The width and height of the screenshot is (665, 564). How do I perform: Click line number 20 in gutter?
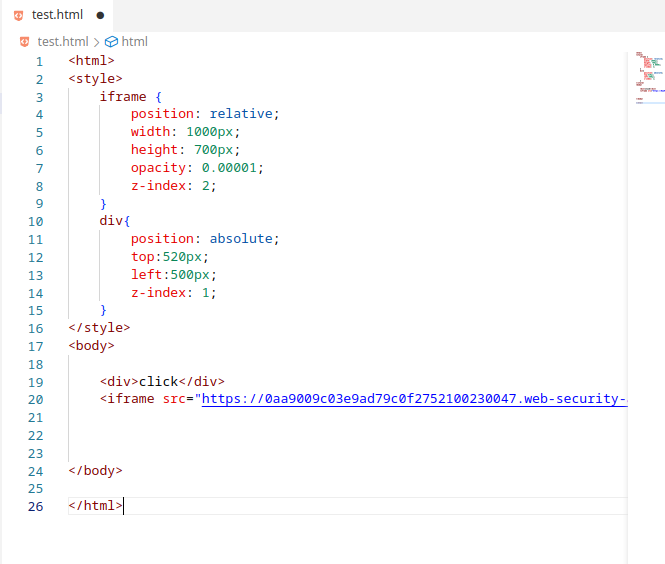point(36,399)
